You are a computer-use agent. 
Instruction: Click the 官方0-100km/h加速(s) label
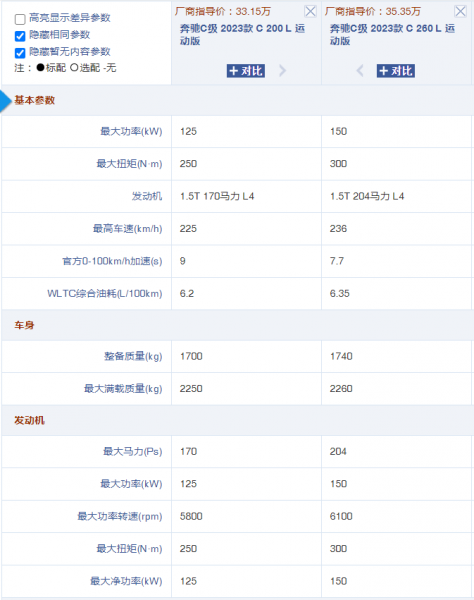coord(112,261)
